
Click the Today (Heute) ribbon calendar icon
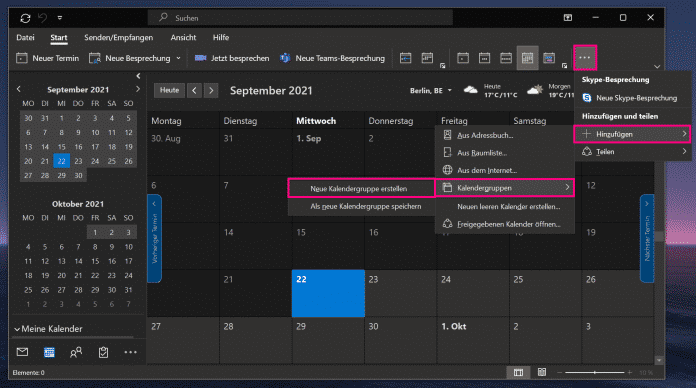(x=405, y=58)
